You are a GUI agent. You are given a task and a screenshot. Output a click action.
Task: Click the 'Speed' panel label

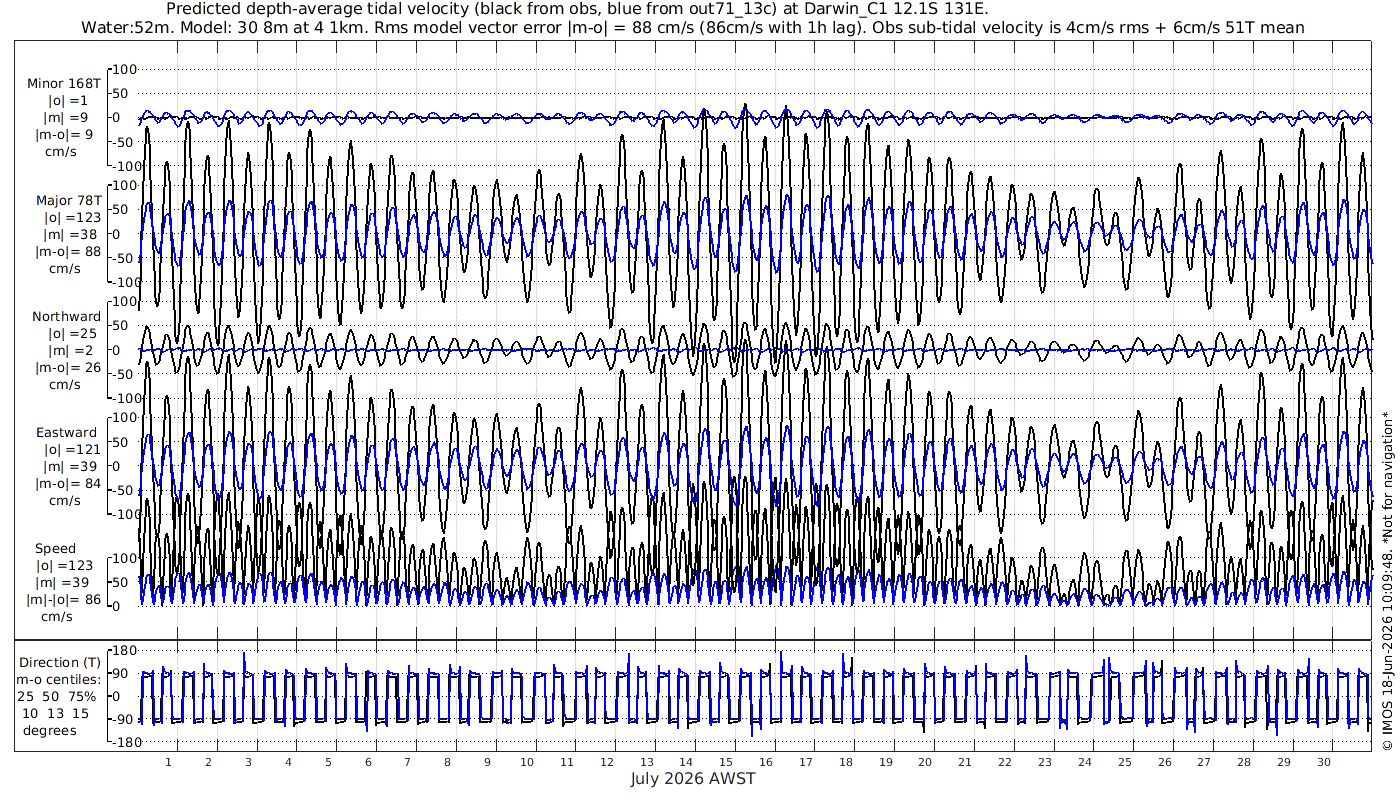55,549
